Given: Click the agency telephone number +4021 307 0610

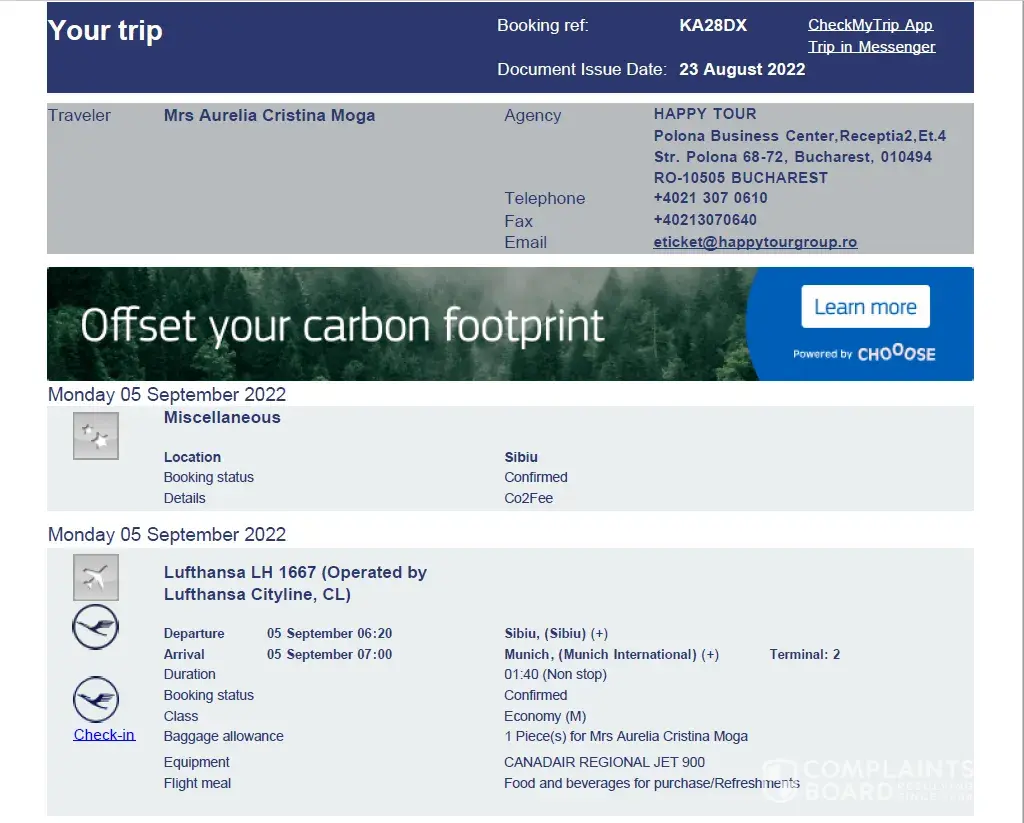Looking at the screenshot, I should click(x=710, y=198).
